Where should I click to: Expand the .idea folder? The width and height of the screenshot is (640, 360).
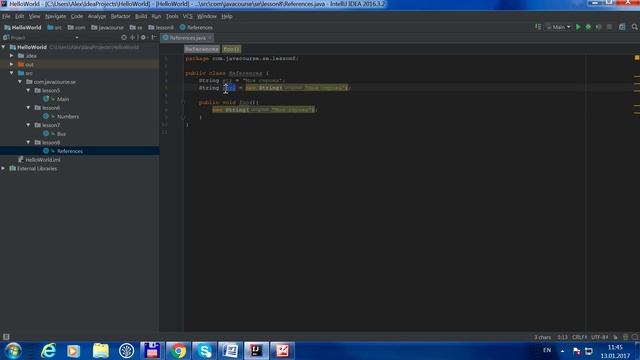coord(12,56)
